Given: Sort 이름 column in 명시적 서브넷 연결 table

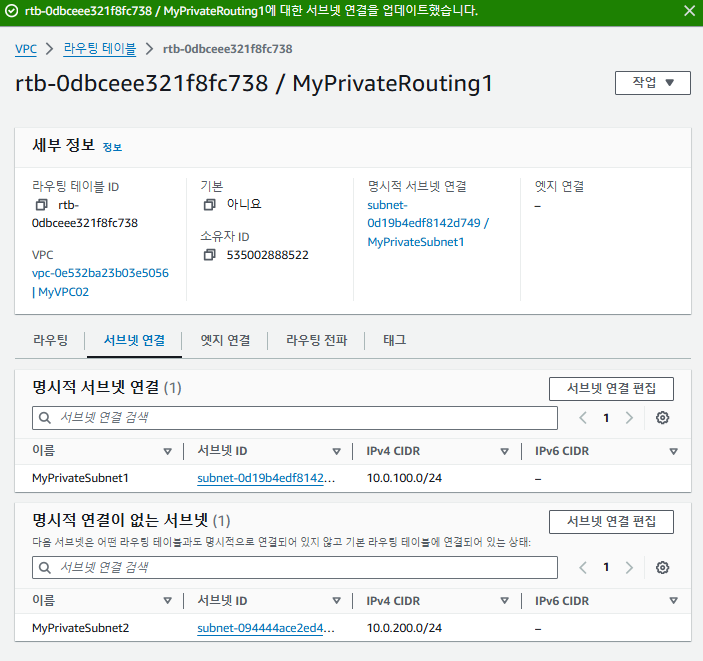Looking at the screenshot, I should (168, 452).
